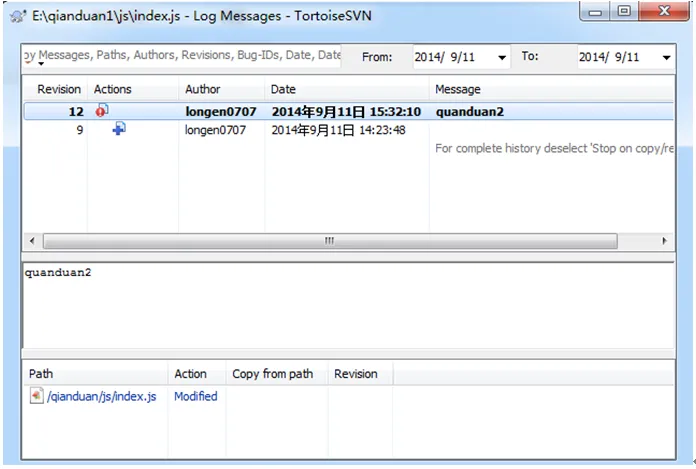Focus the log filter search box
This screenshot has width=696, height=469.
[182, 56]
